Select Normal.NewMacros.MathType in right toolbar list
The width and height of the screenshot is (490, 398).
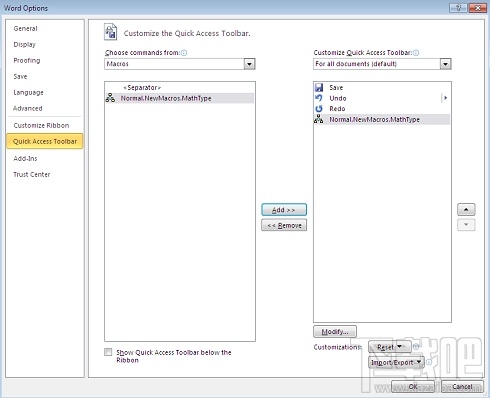pos(382,119)
